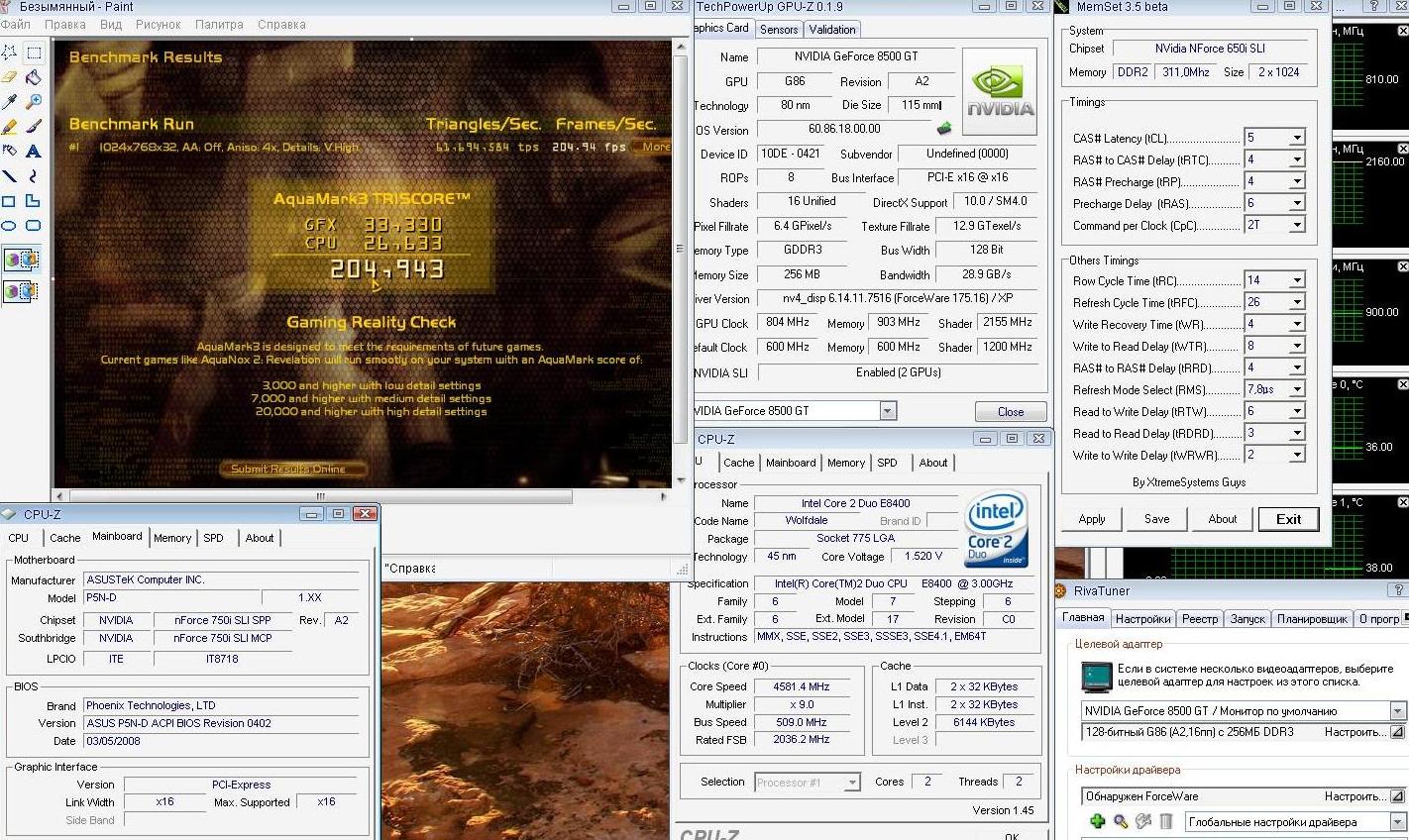Open the Палитра menu in Paint
The image size is (1409, 840).
219,24
